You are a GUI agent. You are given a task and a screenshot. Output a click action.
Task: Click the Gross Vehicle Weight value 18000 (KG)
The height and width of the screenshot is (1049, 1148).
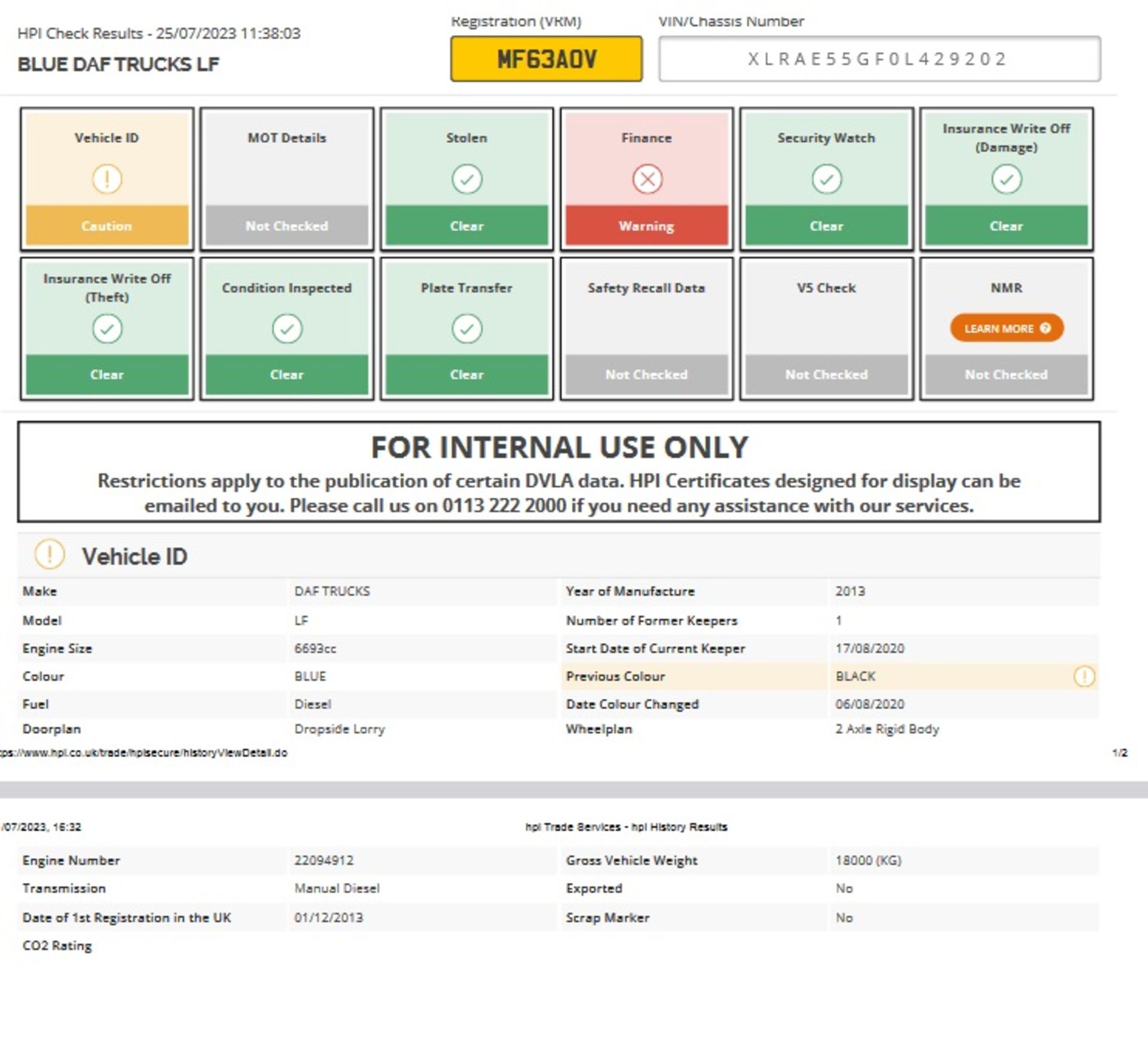[868, 861]
